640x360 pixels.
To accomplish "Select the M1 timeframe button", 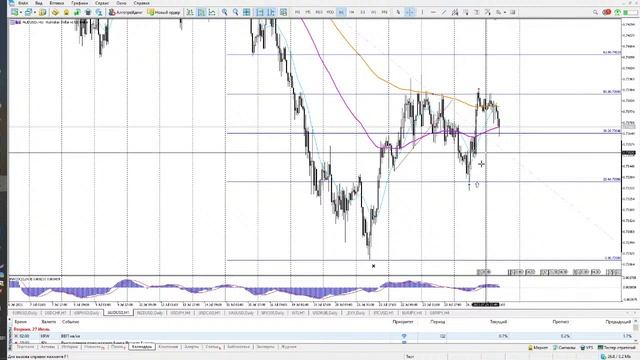I will pos(297,12).
